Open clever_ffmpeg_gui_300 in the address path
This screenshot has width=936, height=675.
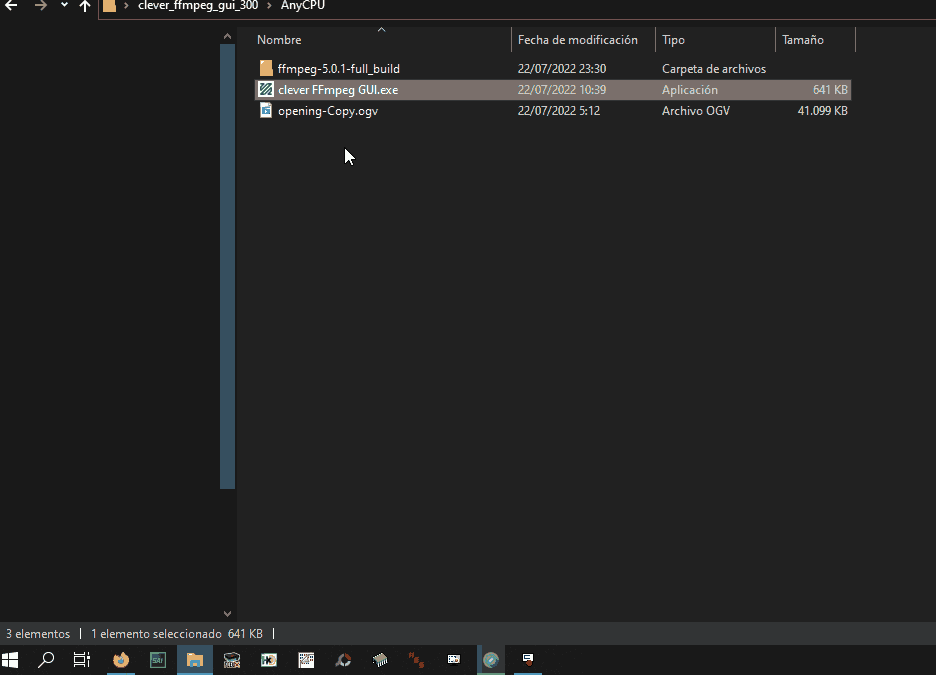tap(198, 5)
